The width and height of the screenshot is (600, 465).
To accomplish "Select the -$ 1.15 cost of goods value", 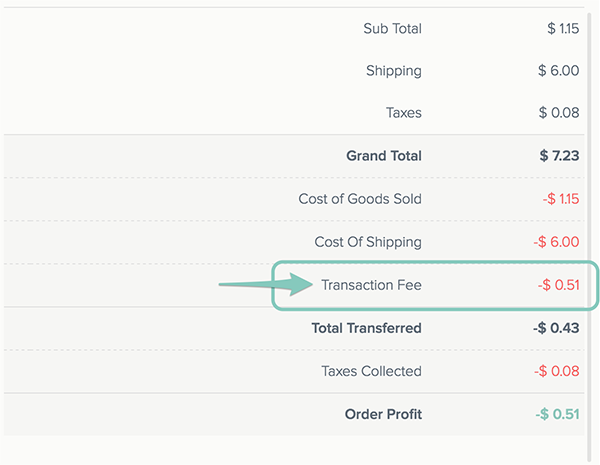I will pos(561,199).
